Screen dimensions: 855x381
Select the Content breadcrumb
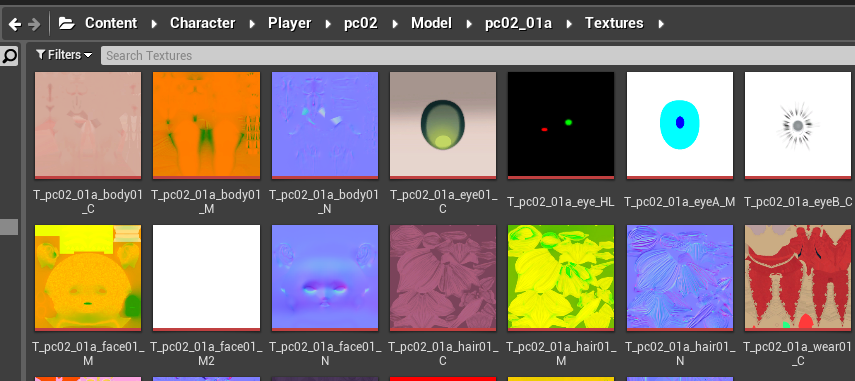point(111,23)
